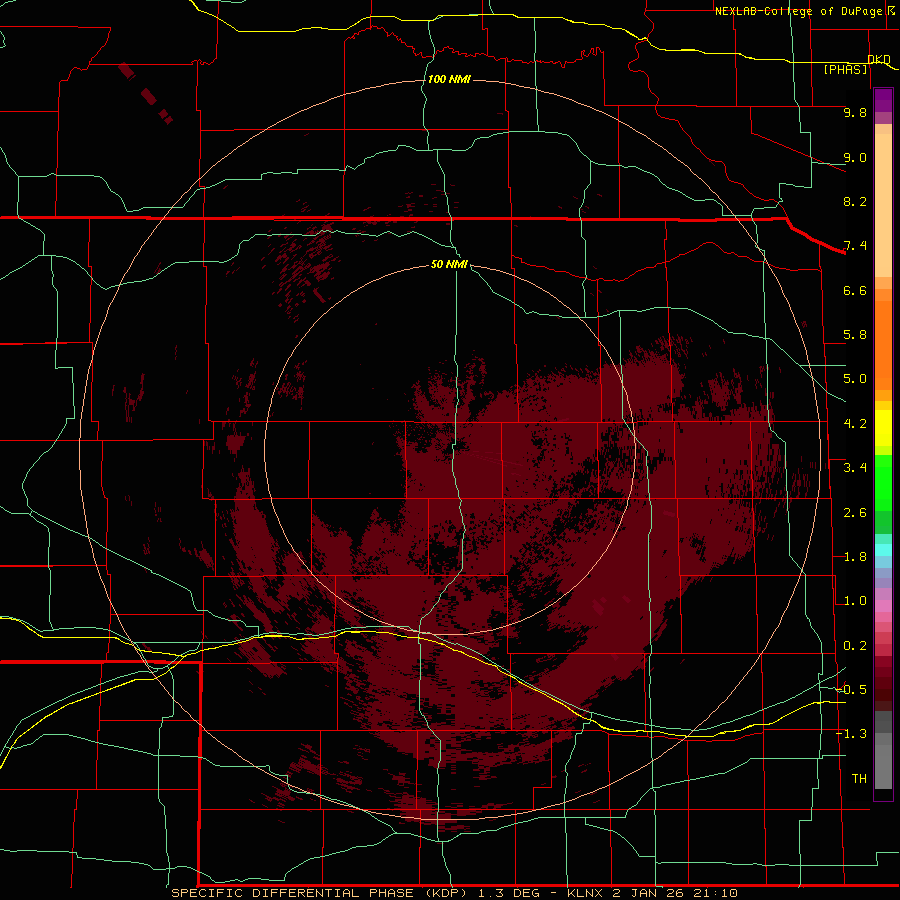Click the 5.8 value on the color scale

point(855,335)
